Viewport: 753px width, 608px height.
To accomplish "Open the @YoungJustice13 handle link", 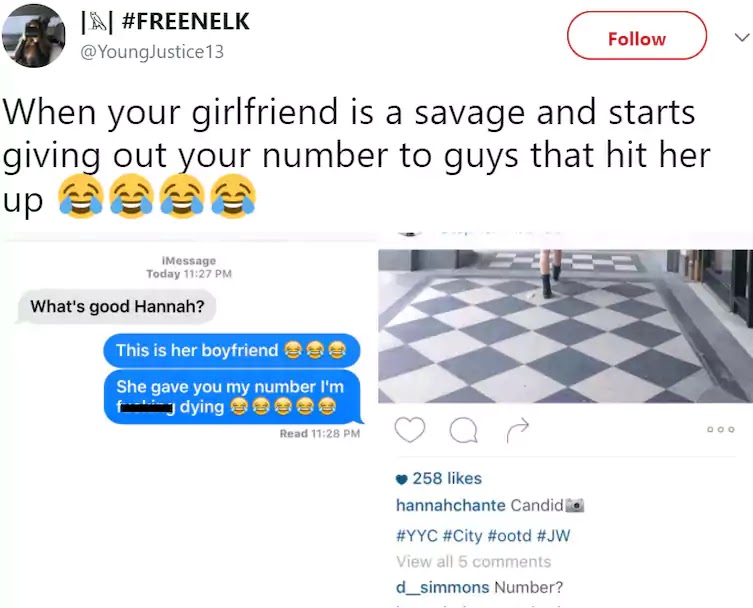I will (x=151, y=51).
